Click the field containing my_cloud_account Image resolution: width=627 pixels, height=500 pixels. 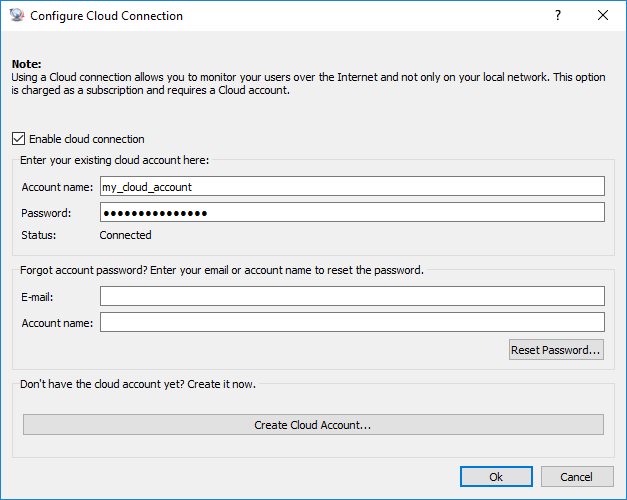tap(352, 186)
